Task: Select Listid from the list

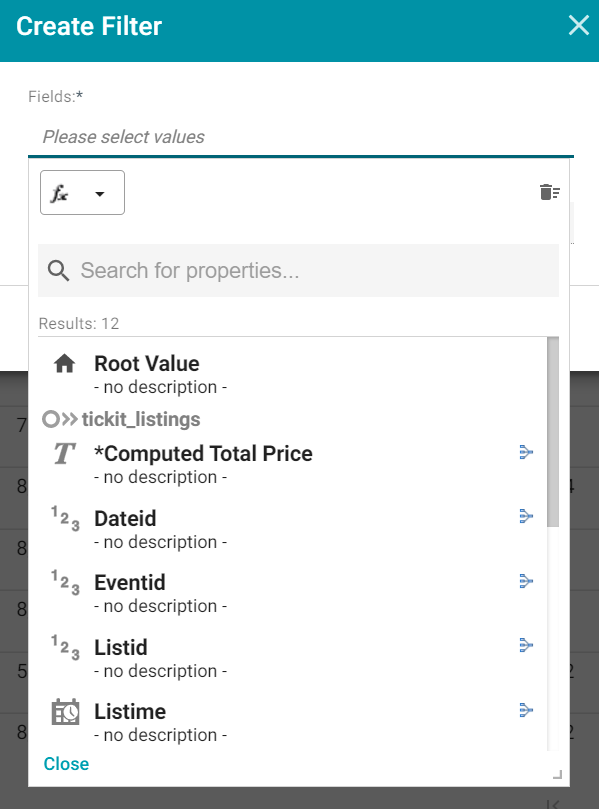Action: click(x=121, y=648)
